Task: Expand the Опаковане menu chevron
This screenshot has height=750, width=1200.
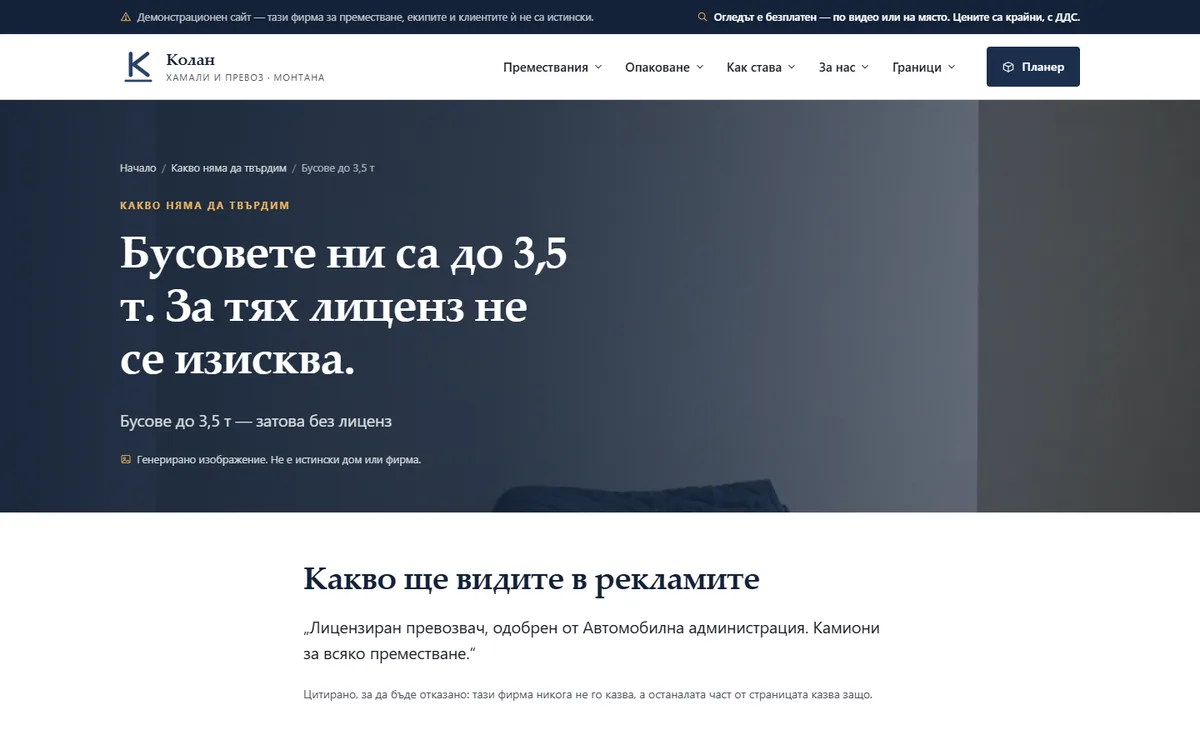Action: [x=700, y=67]
